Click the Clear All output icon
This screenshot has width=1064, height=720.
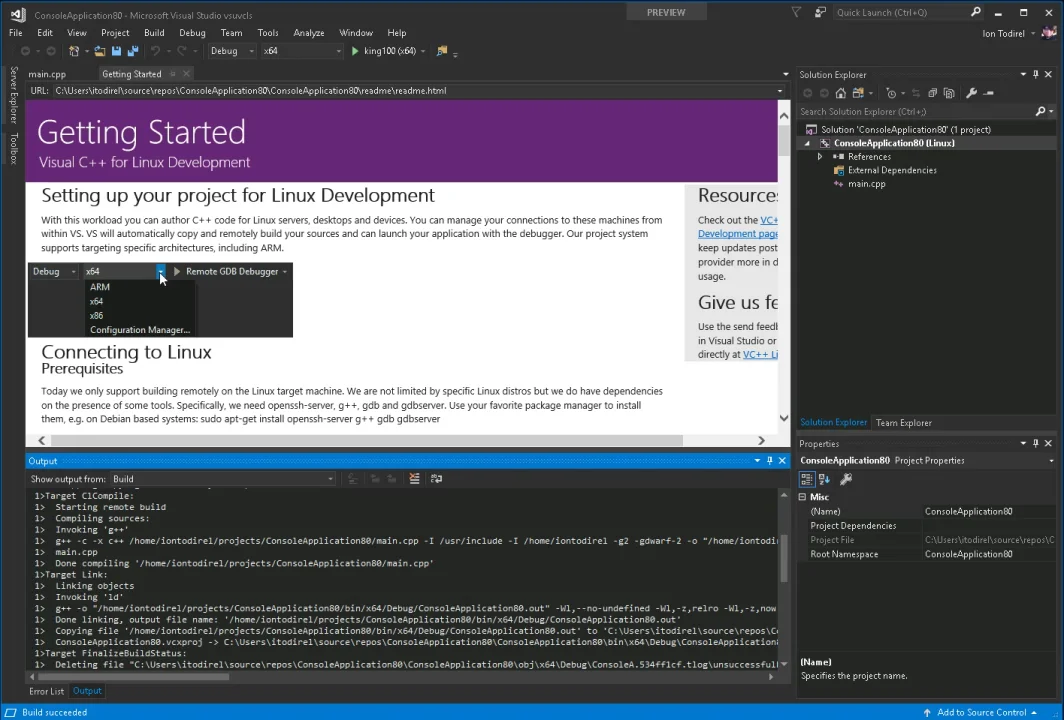point(415,478)
